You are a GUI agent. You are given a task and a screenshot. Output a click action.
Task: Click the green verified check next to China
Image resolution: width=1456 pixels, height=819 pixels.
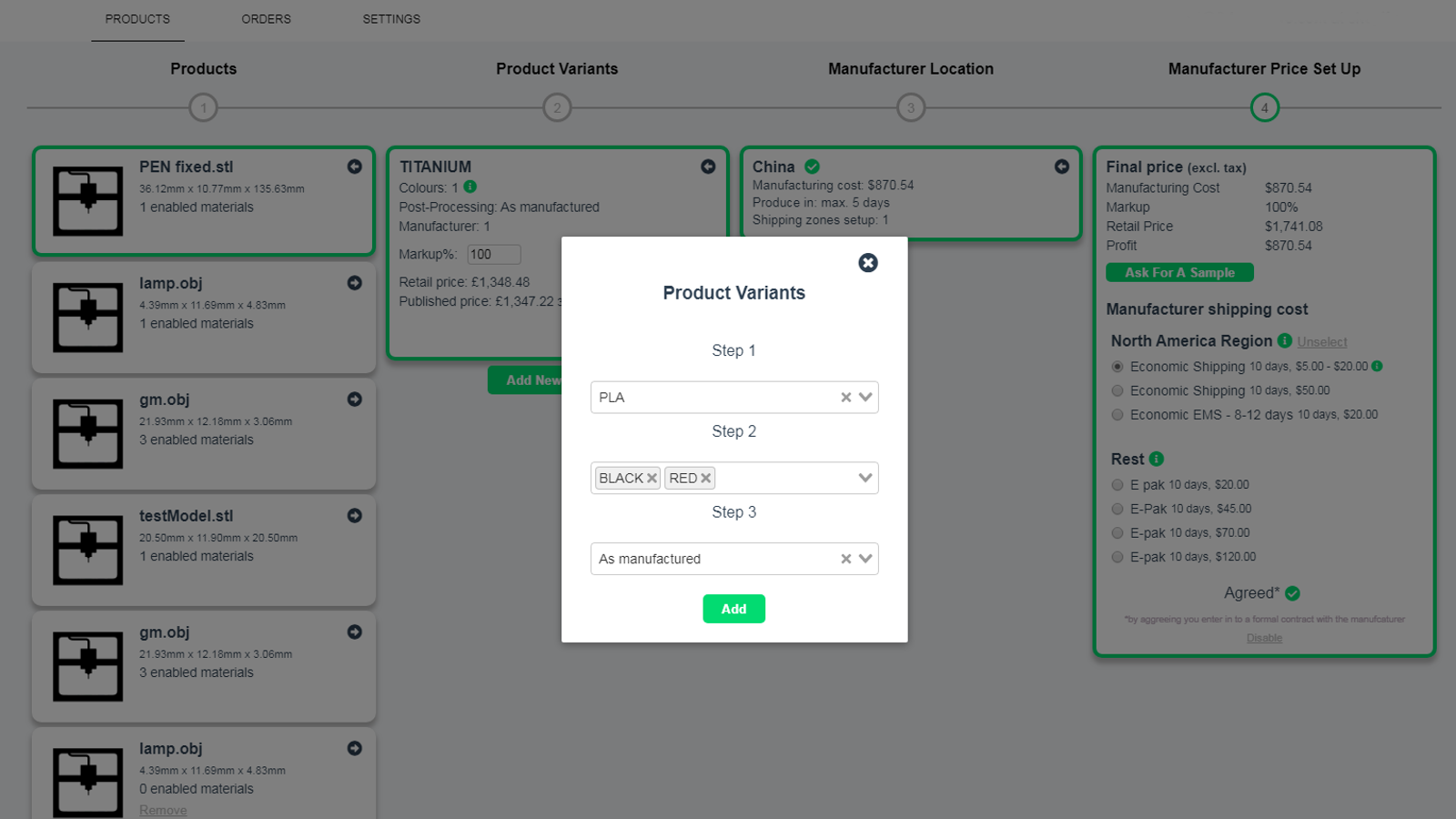(x=813, y=167)
